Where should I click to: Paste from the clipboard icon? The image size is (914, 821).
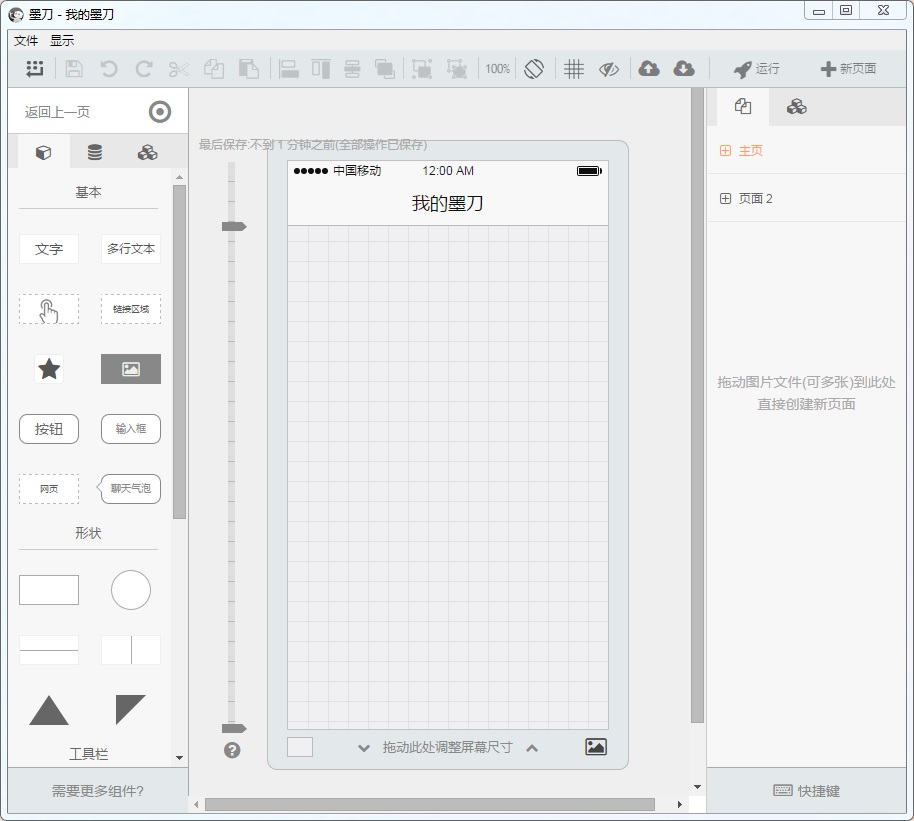tap(249, 69)
